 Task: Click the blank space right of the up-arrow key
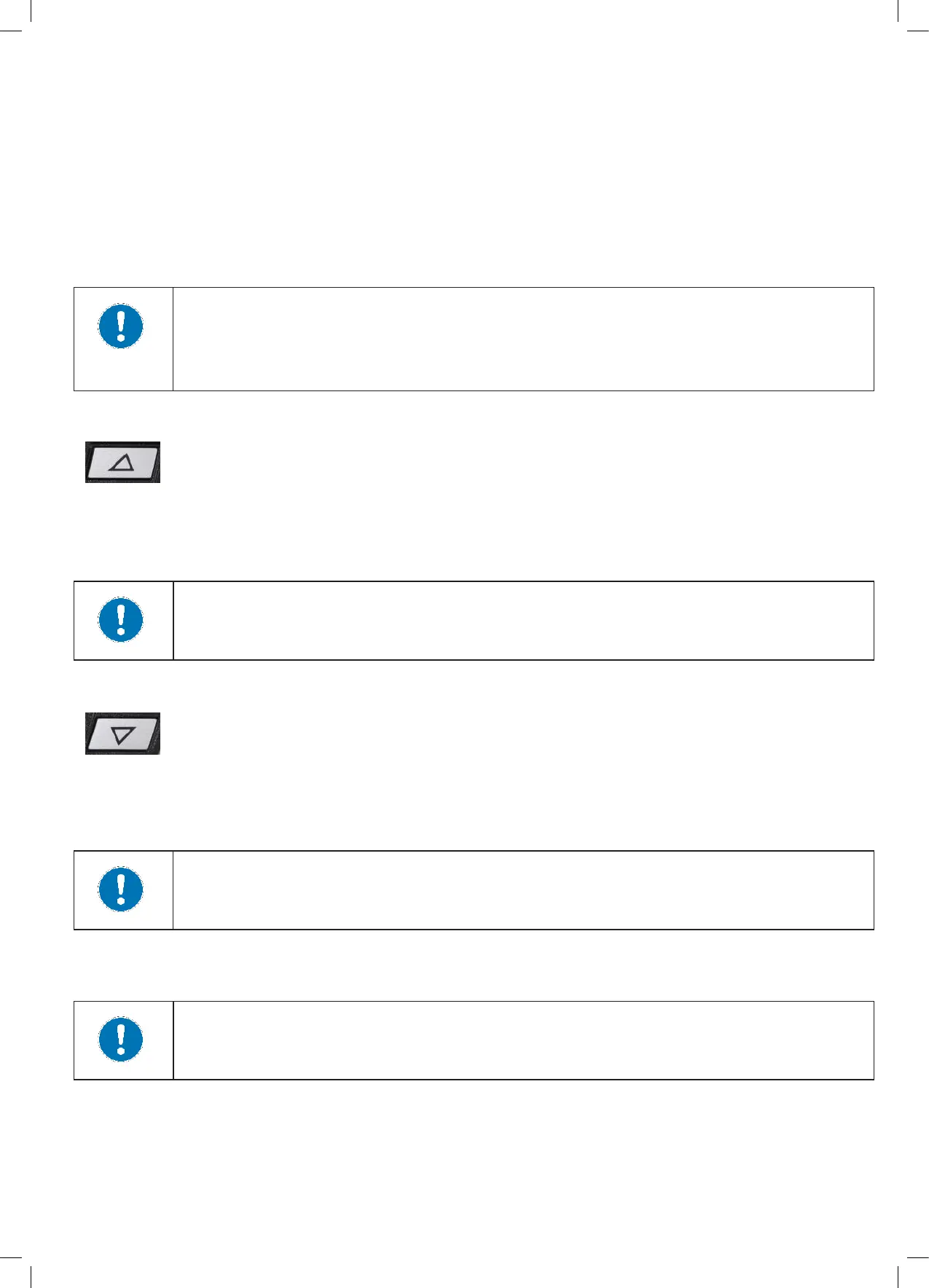point(510,463)
